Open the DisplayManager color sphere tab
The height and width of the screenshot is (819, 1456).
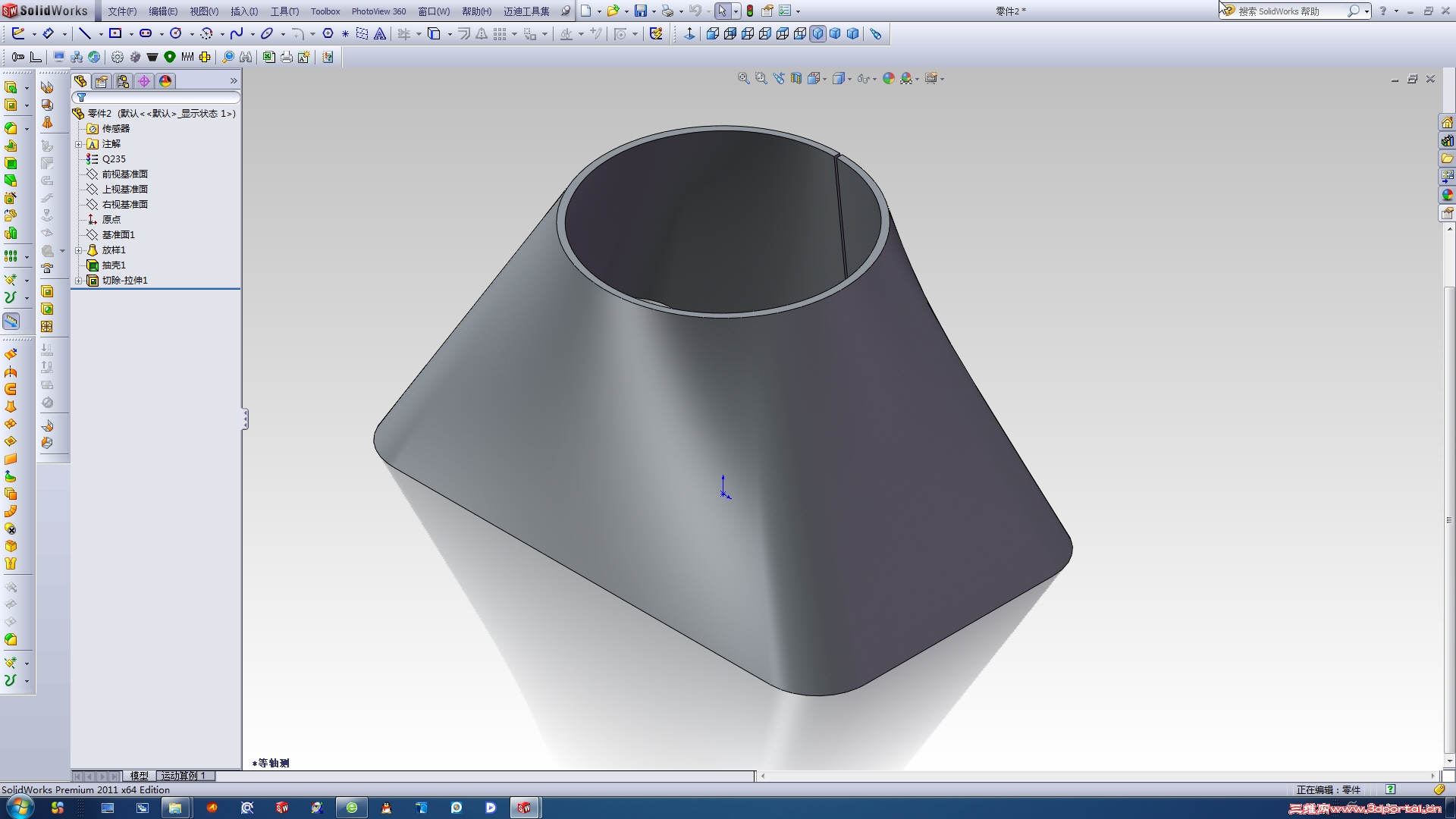pos(165,81)
